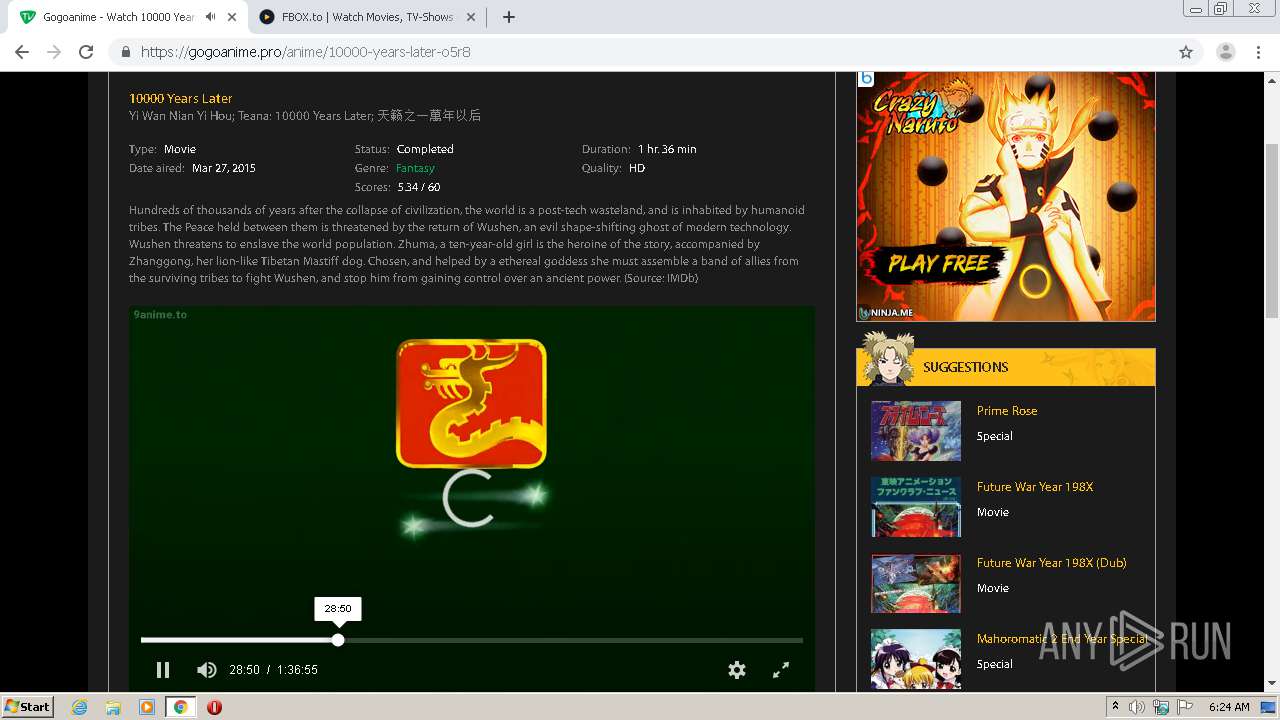Open system tray volume control
This screenshot has height=720, width=1280.
click(x=1137, y=707)
